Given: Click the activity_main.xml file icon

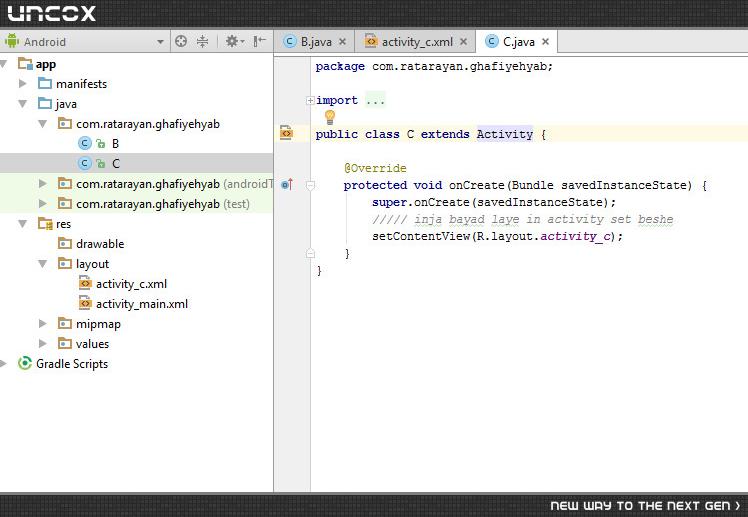Looking at the screenshot, I should (x=85, y=303).
